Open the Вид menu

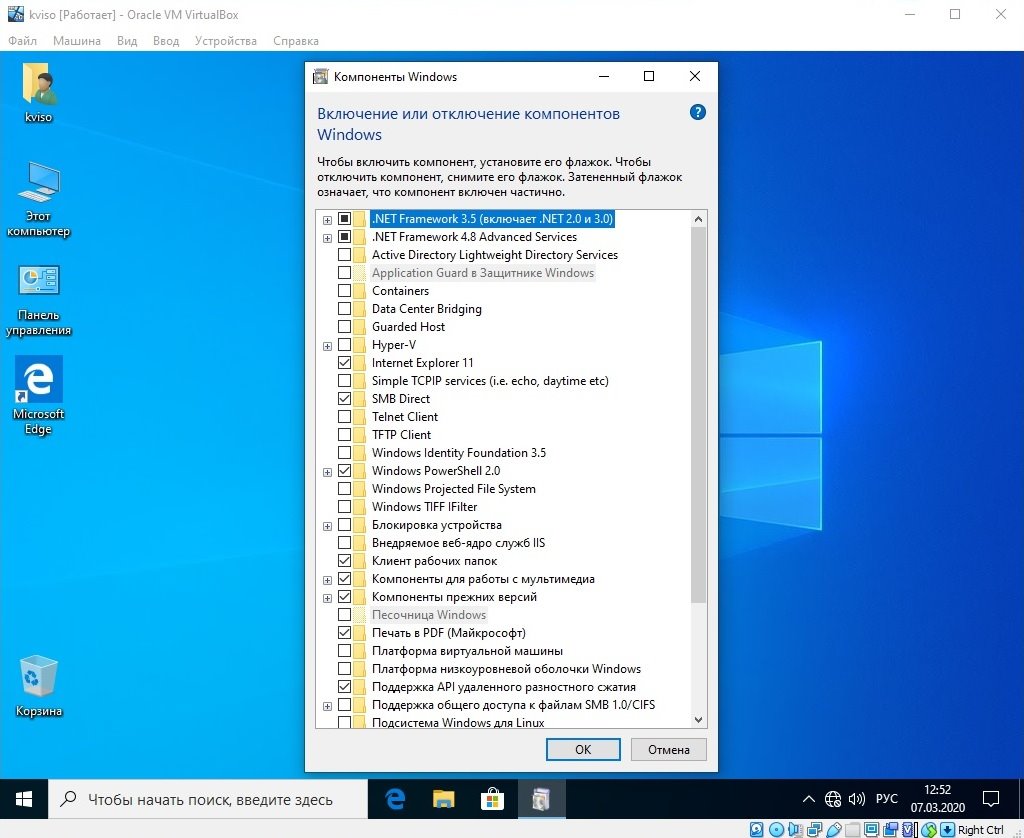coord(127,40)
